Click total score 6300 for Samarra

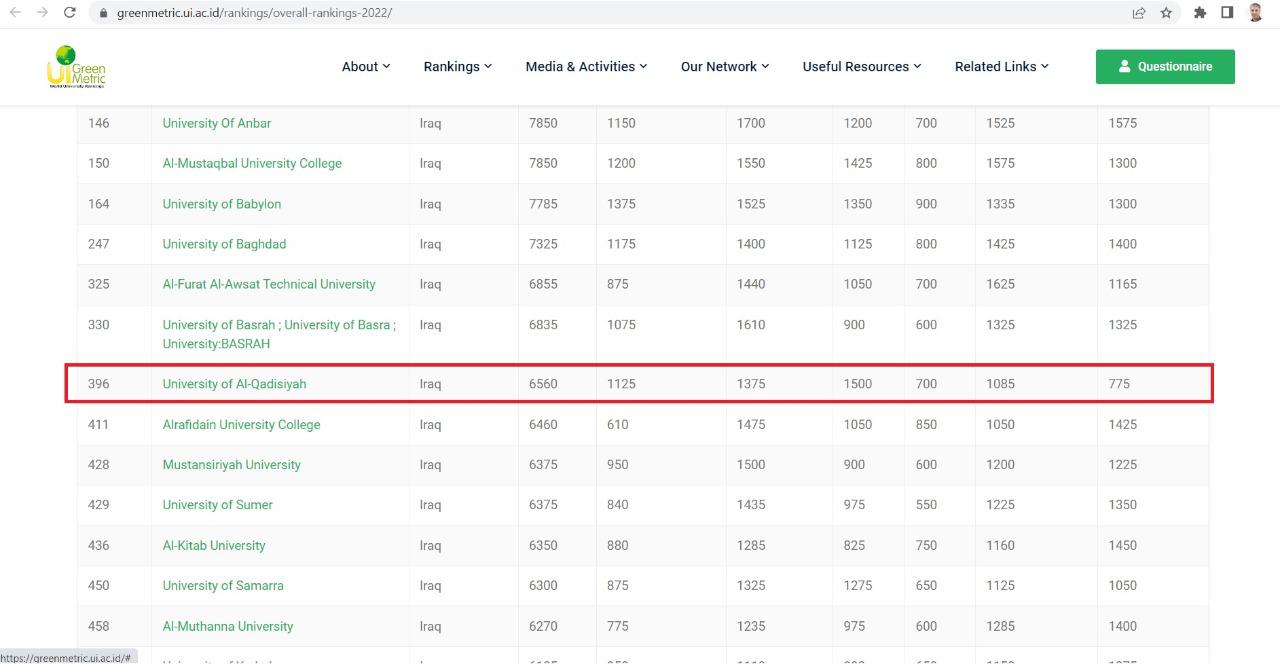point(543,585)
